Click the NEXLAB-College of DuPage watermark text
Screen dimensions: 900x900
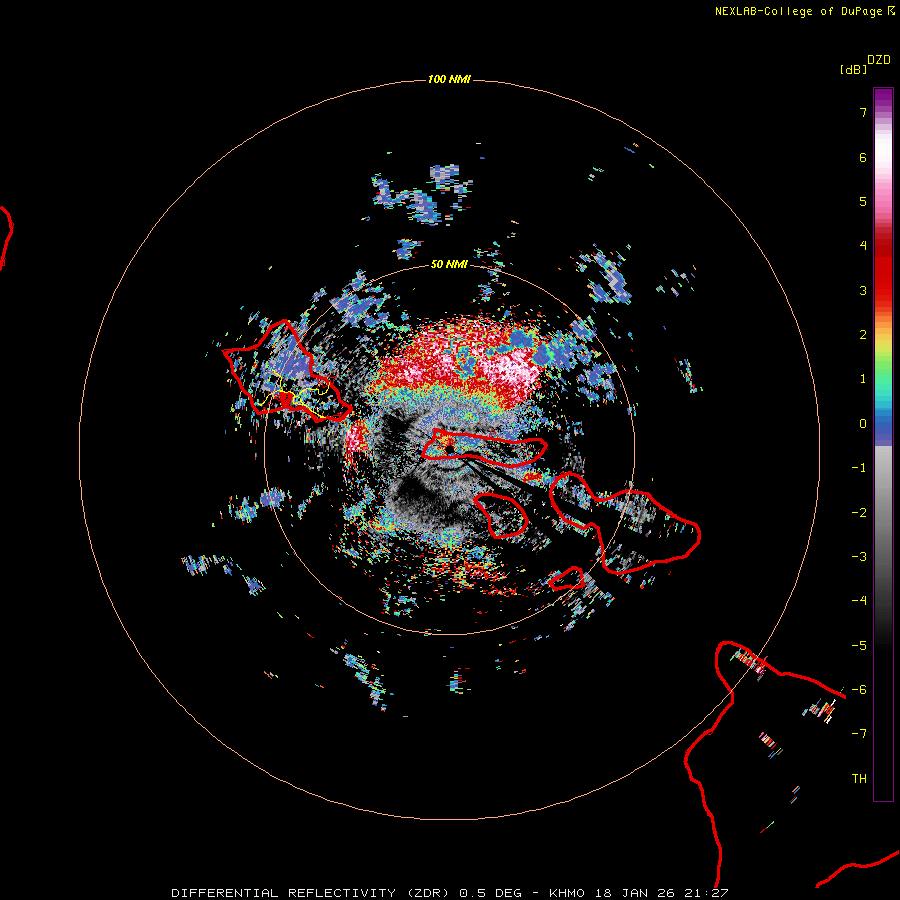point(804,11)
